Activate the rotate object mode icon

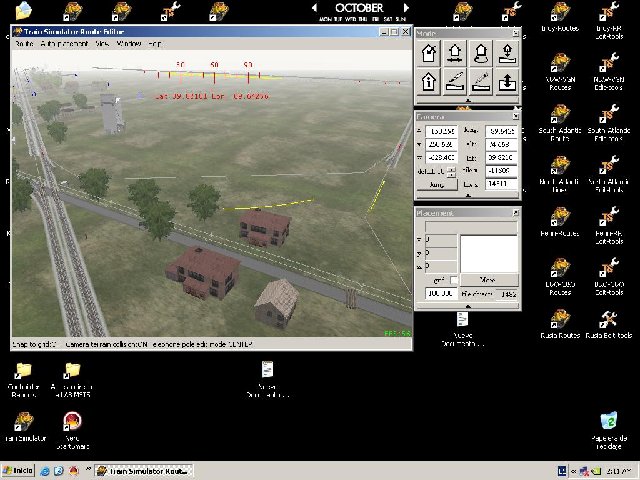coord(481,53)
